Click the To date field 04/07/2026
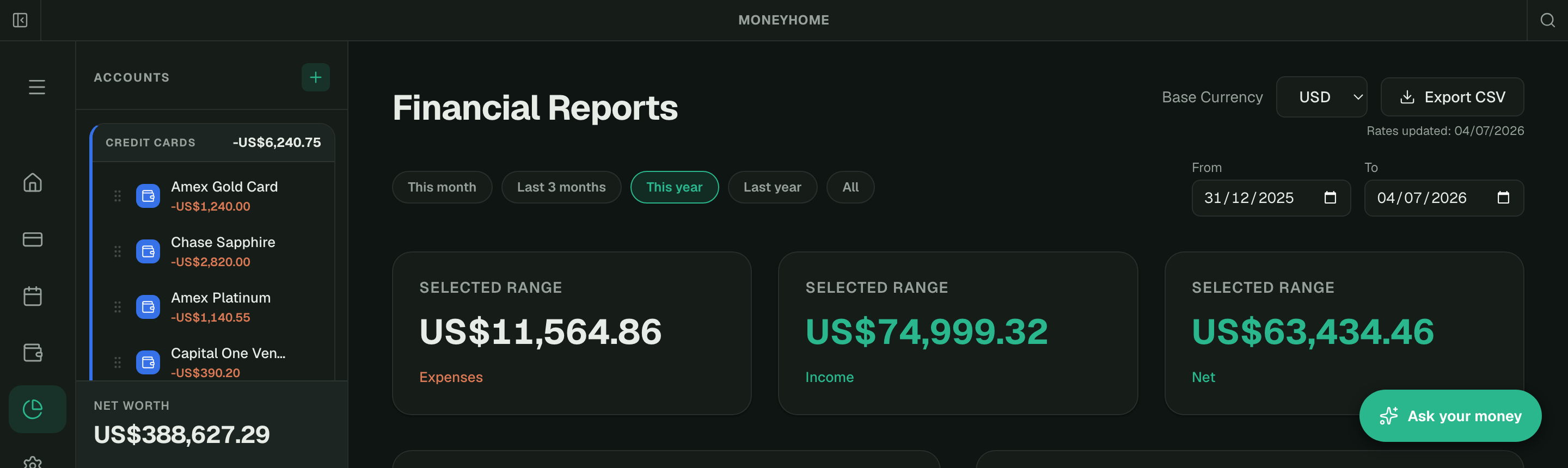 click(1444, 198)
